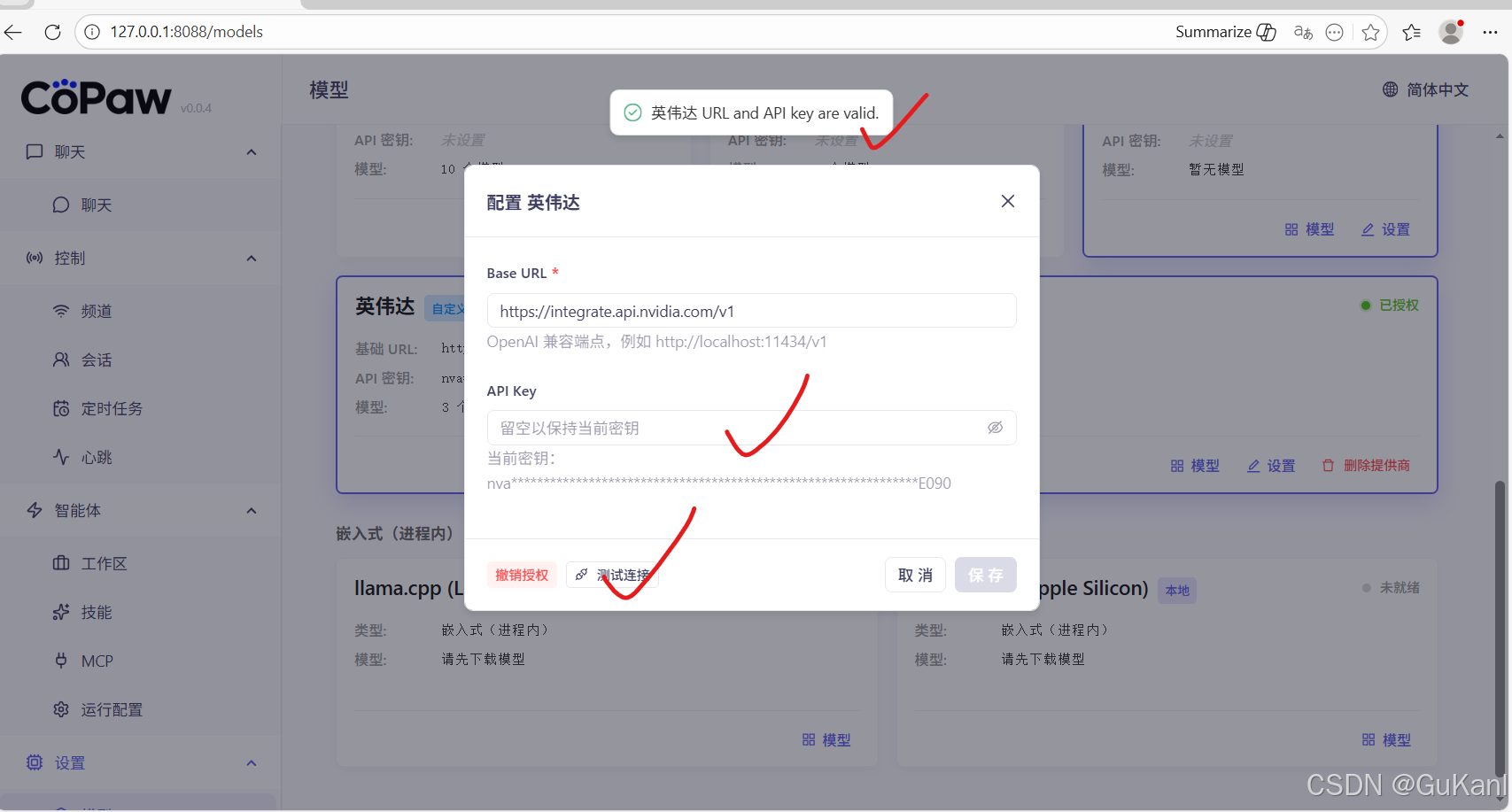Viewport: 1512px width, 812px height.
Task: Click inside the Base URL input field
Action: (751, 310)
